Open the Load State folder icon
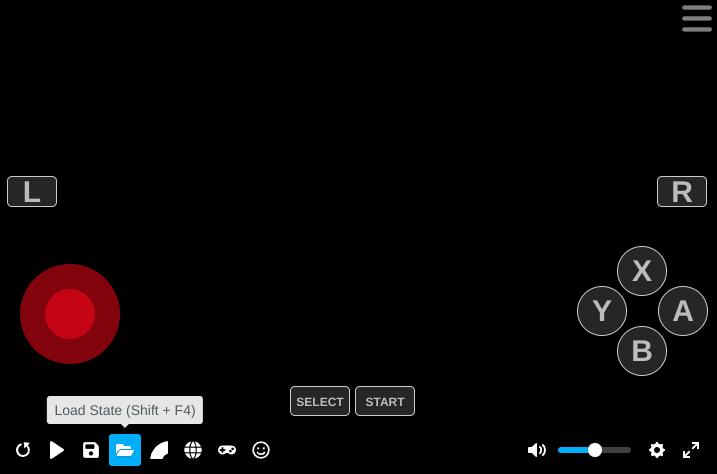Image resolution: width=717 pixels, height=474 pixels. (125, 450)
